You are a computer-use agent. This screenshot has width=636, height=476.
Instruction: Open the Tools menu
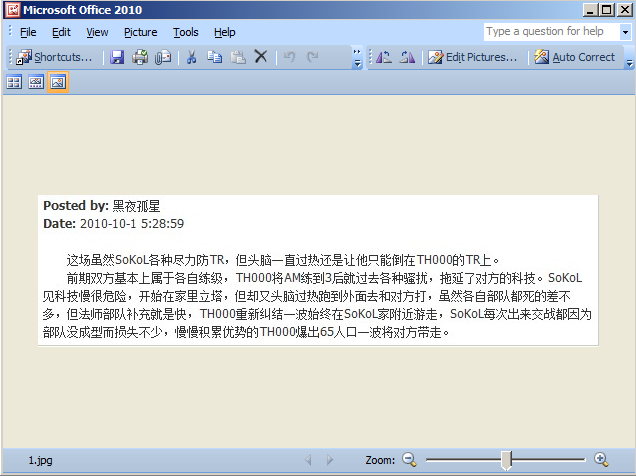pyautogui.click(x=186, y=32)
